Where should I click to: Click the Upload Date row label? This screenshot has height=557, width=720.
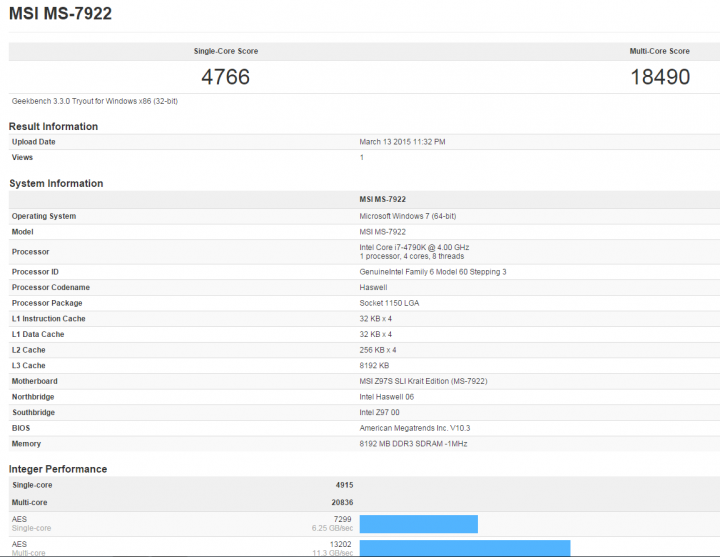(x=34, y=142)
